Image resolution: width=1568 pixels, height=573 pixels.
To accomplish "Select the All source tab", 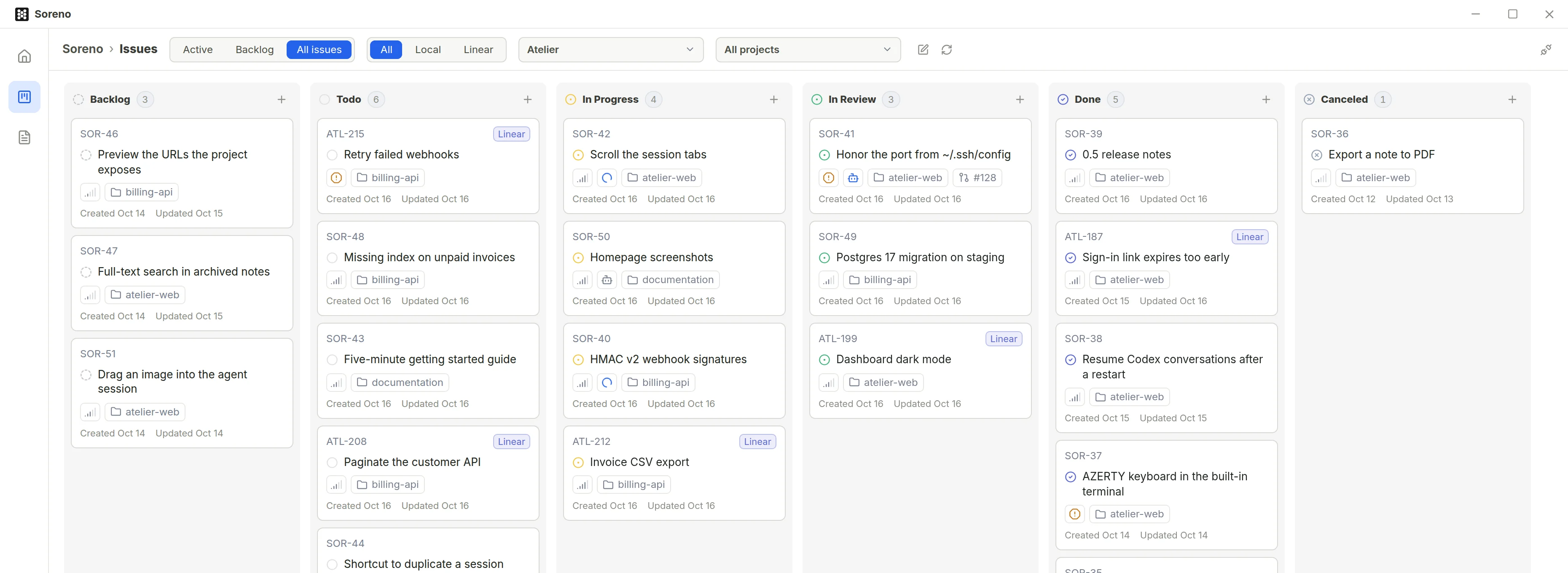I will [387, 49].
